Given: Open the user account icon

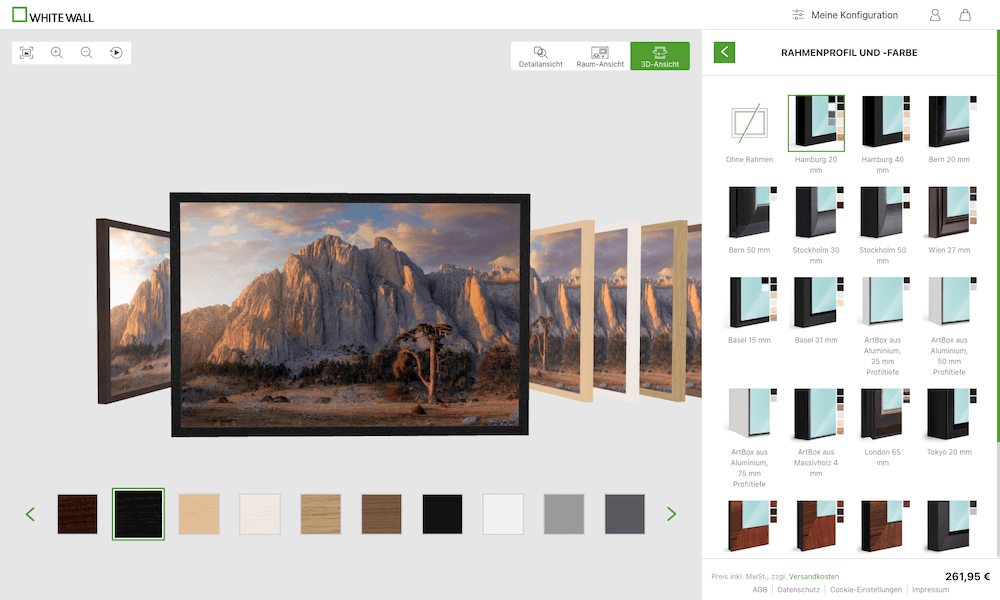Looking at the screenshot, I should [935, 15].
